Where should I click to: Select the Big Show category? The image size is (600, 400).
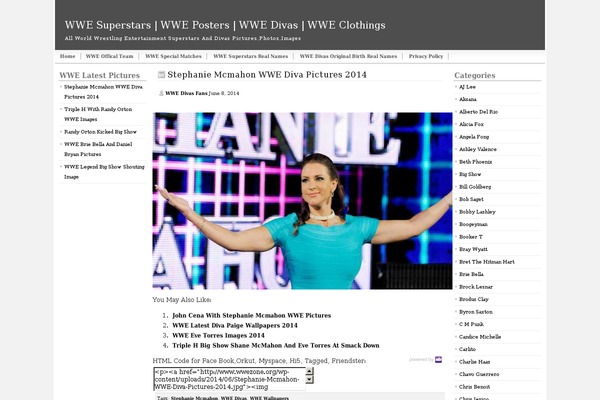(x=470, y=174)
